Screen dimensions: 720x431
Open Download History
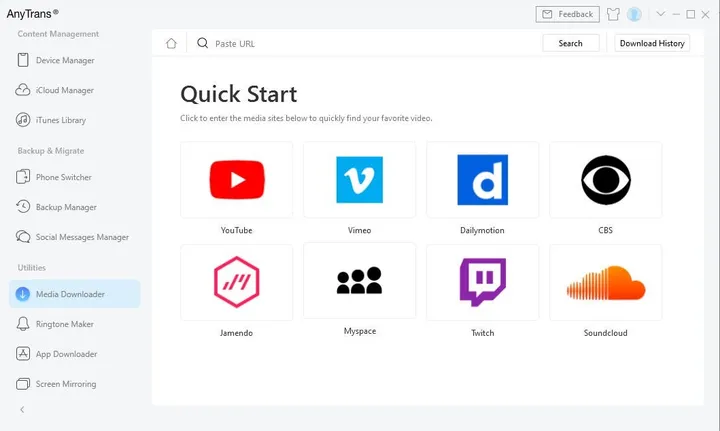(652, 43)
